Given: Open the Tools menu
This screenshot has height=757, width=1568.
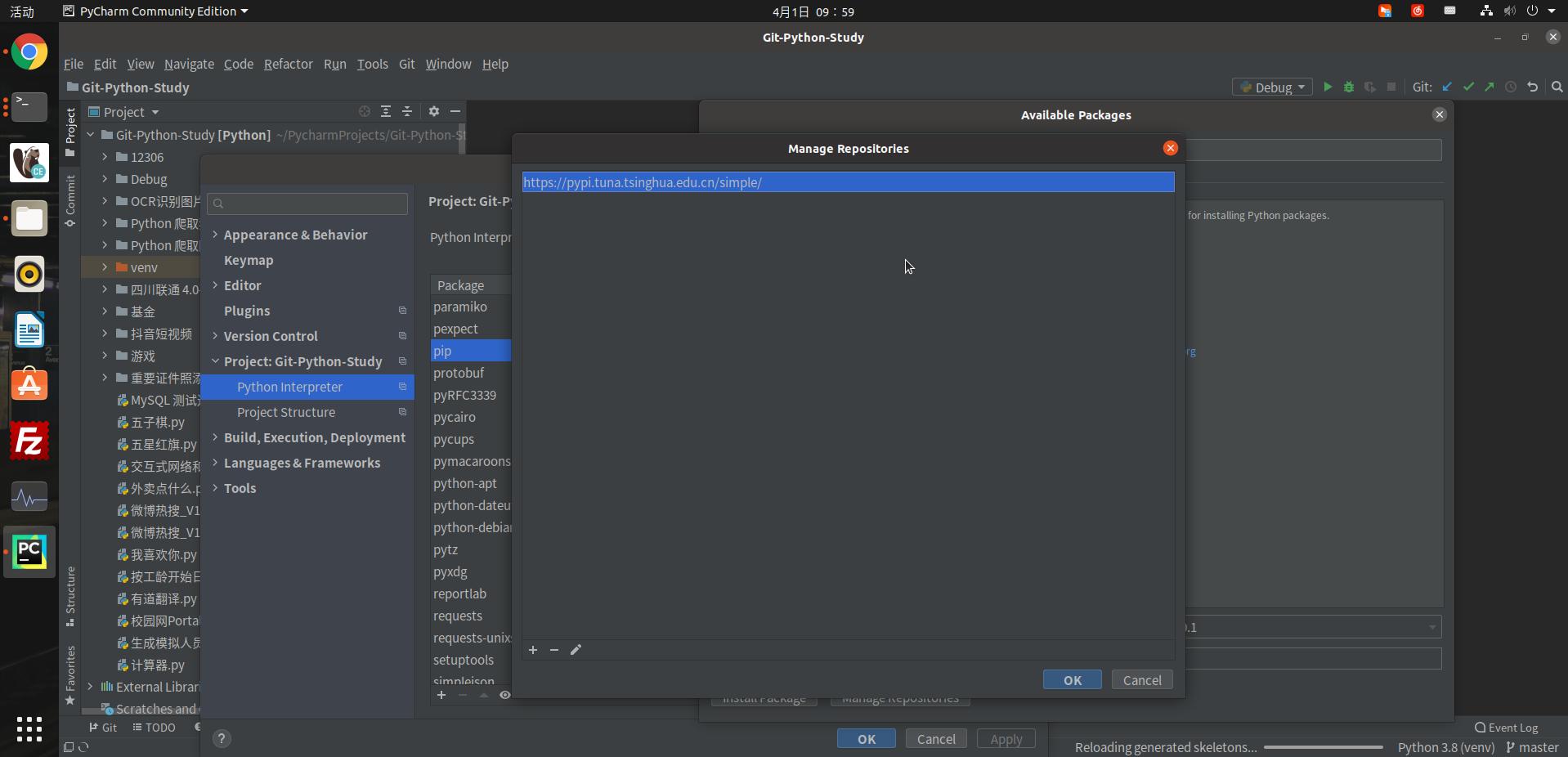Looking at the screenshot, I should (372, 64).
